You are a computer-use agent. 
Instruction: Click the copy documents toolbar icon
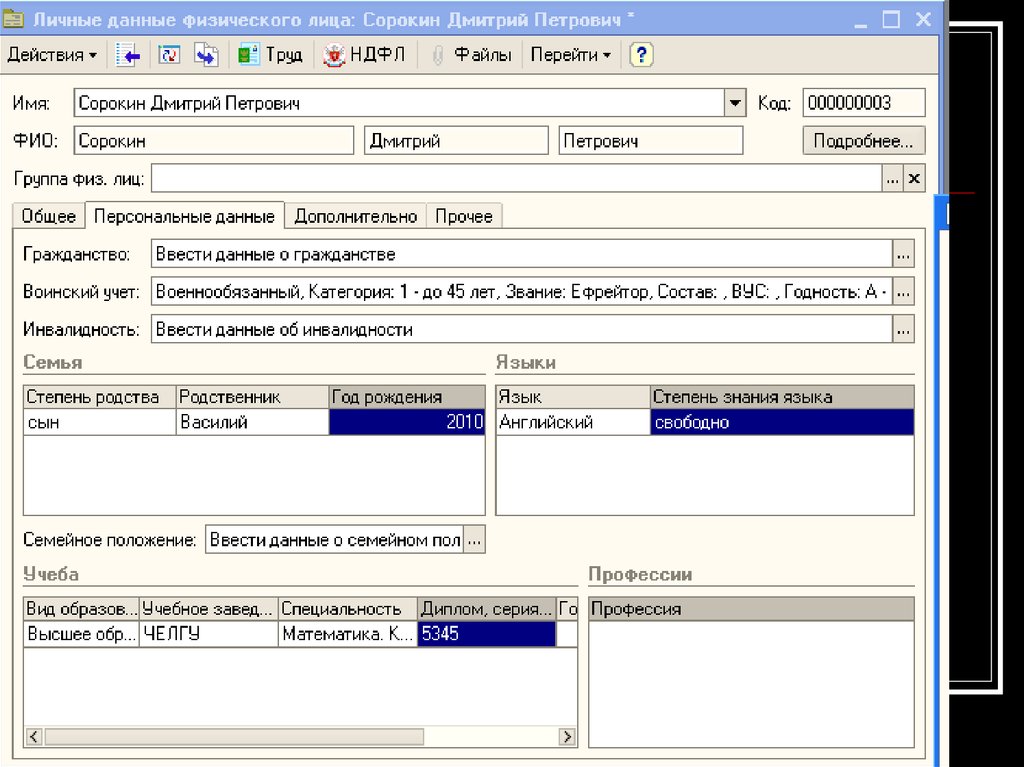205,55
